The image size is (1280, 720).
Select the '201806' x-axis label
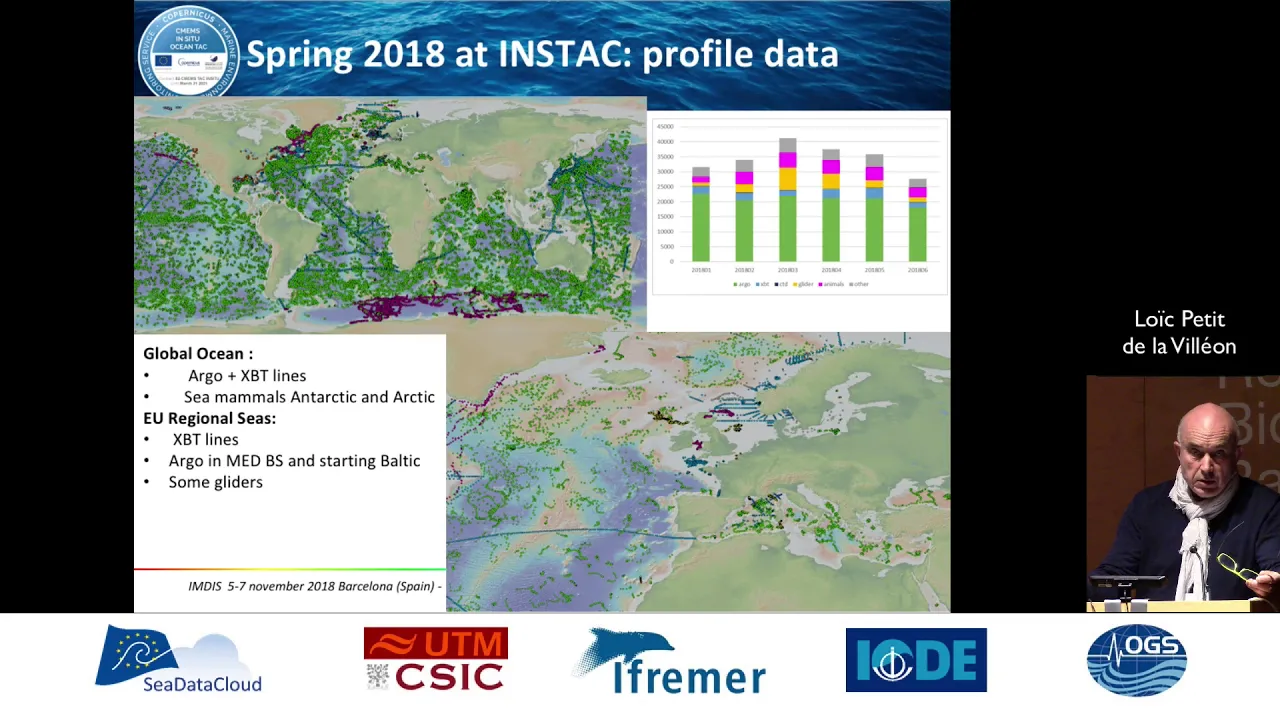[x=917, y=270]
